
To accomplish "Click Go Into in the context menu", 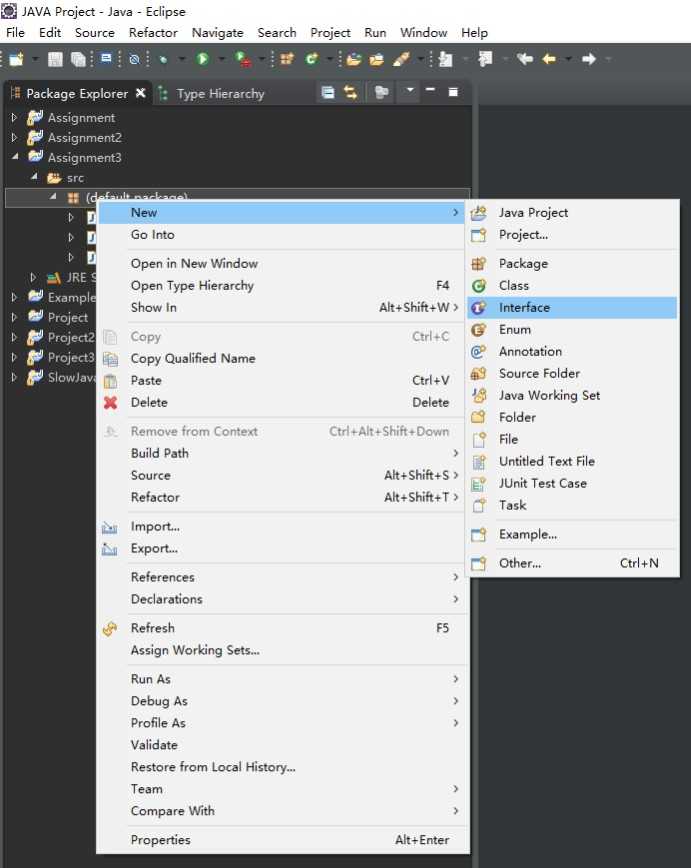I will click(x=282, y=235).
